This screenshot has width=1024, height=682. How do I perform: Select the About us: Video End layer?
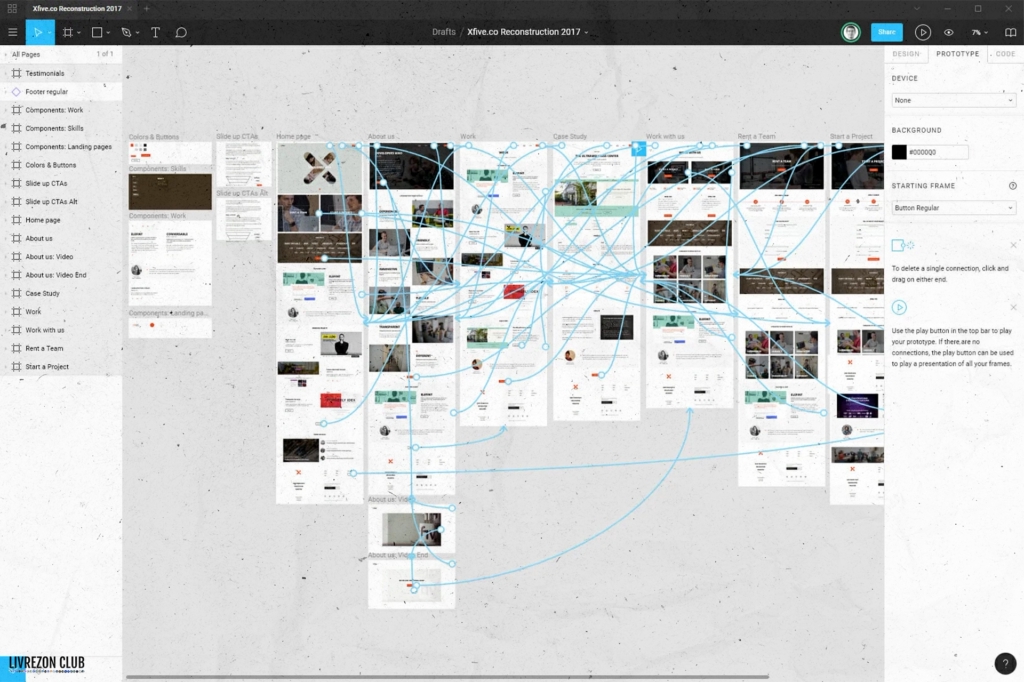pos(61,275)
